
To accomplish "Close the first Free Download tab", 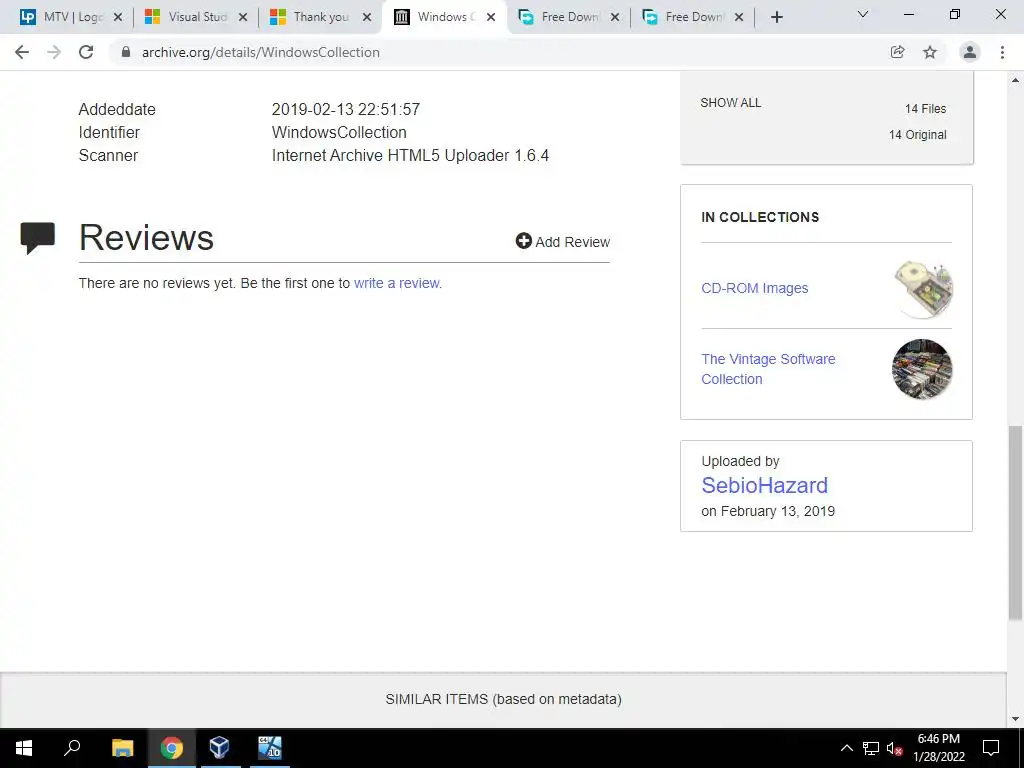I will [x=615, y=18].
